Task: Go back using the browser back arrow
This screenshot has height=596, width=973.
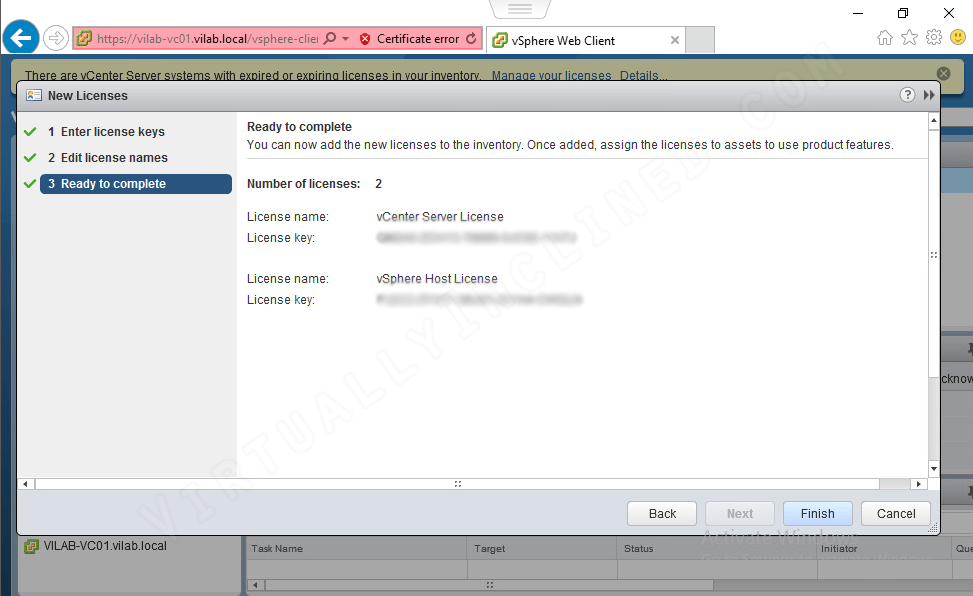Action: click(x=21, y=38)
